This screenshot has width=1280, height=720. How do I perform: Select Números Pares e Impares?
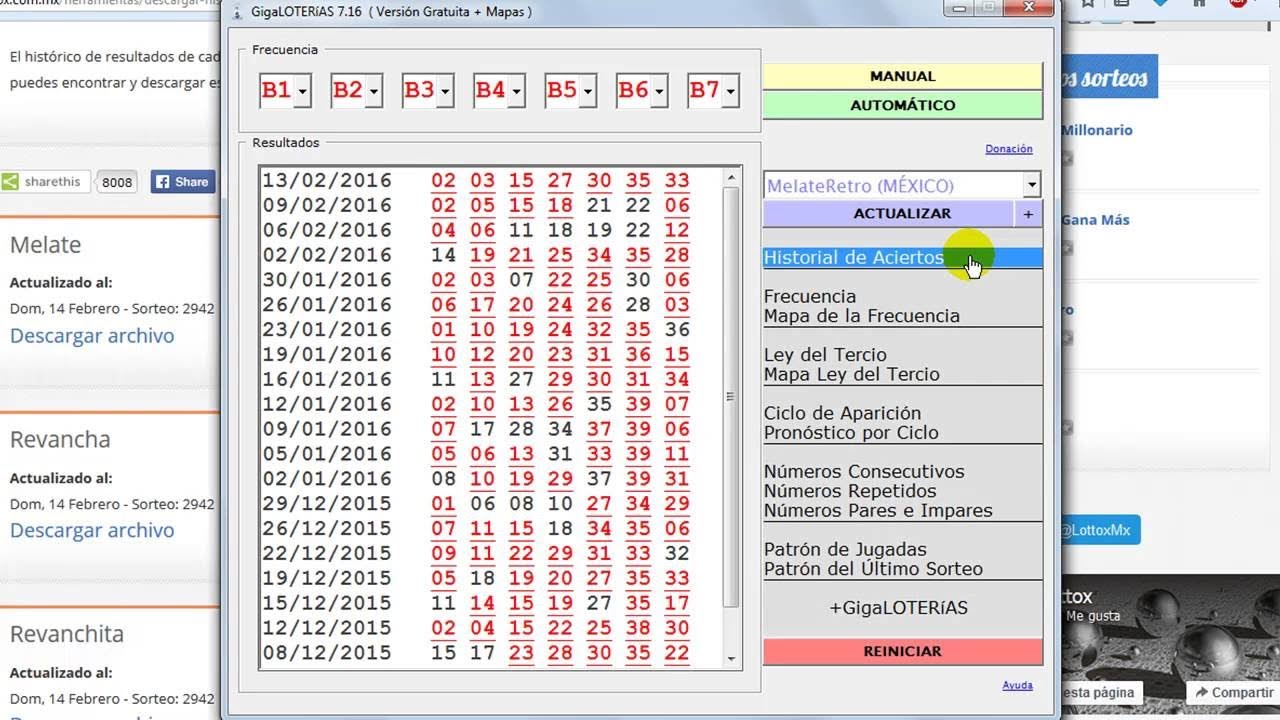point(878,511)
